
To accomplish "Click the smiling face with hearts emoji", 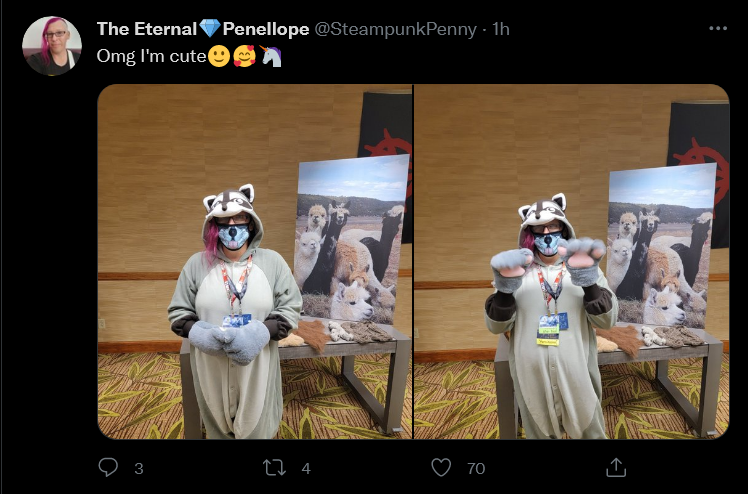I will tap(244, 56).
